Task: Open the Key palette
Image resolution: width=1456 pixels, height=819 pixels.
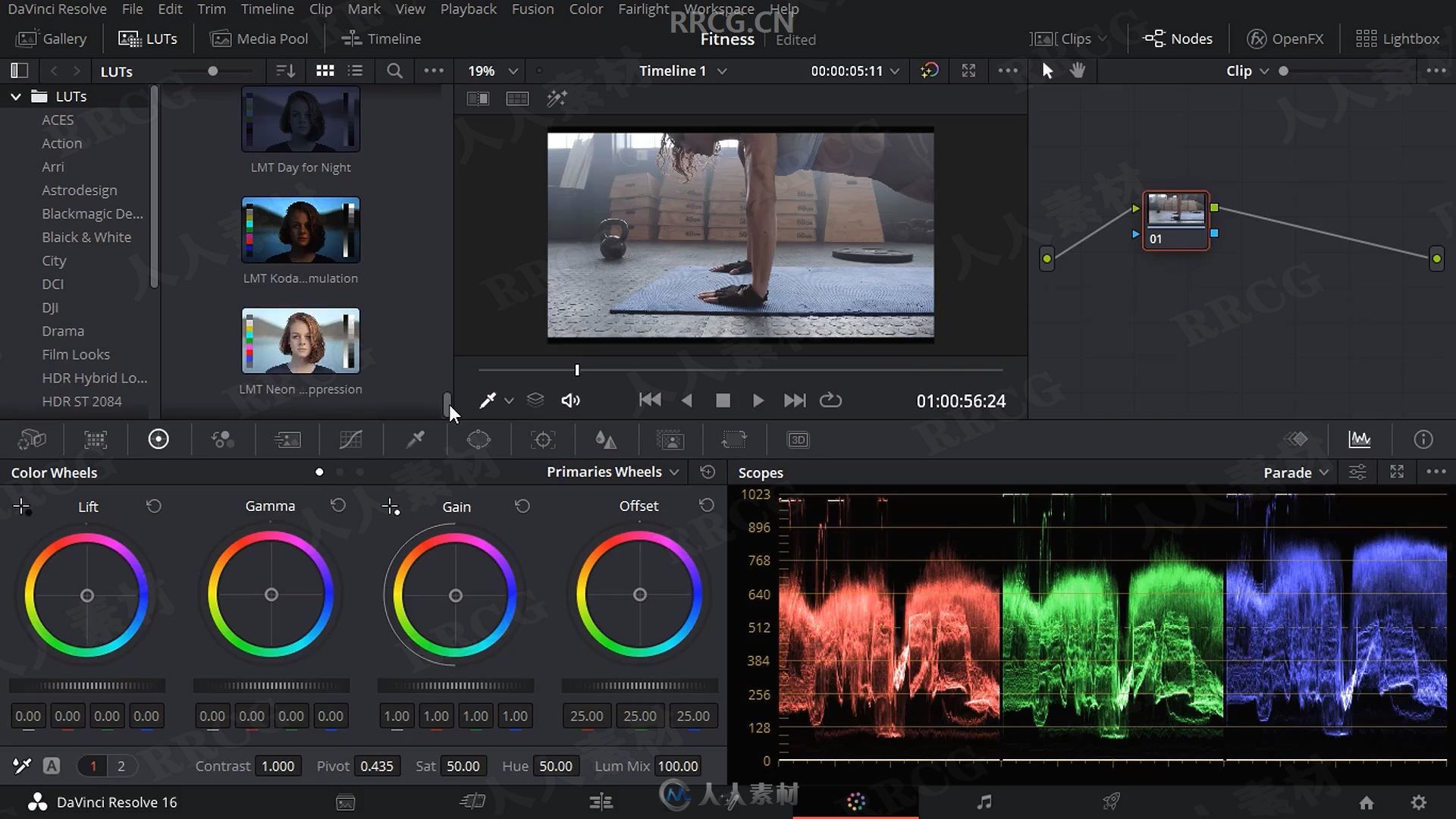Action: (x=670, y=440)
